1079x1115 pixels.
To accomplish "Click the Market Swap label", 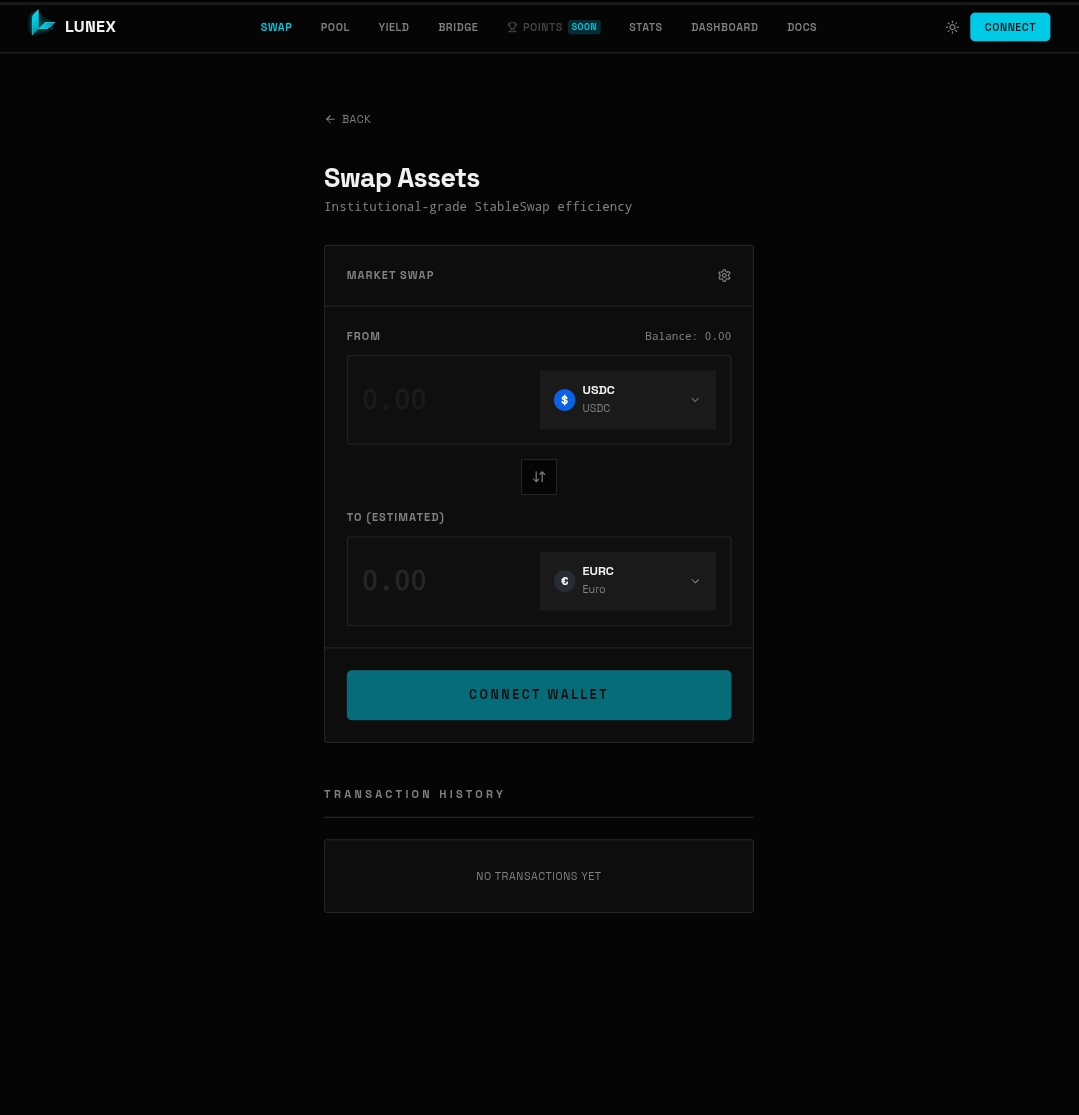I will coord(390,275).
